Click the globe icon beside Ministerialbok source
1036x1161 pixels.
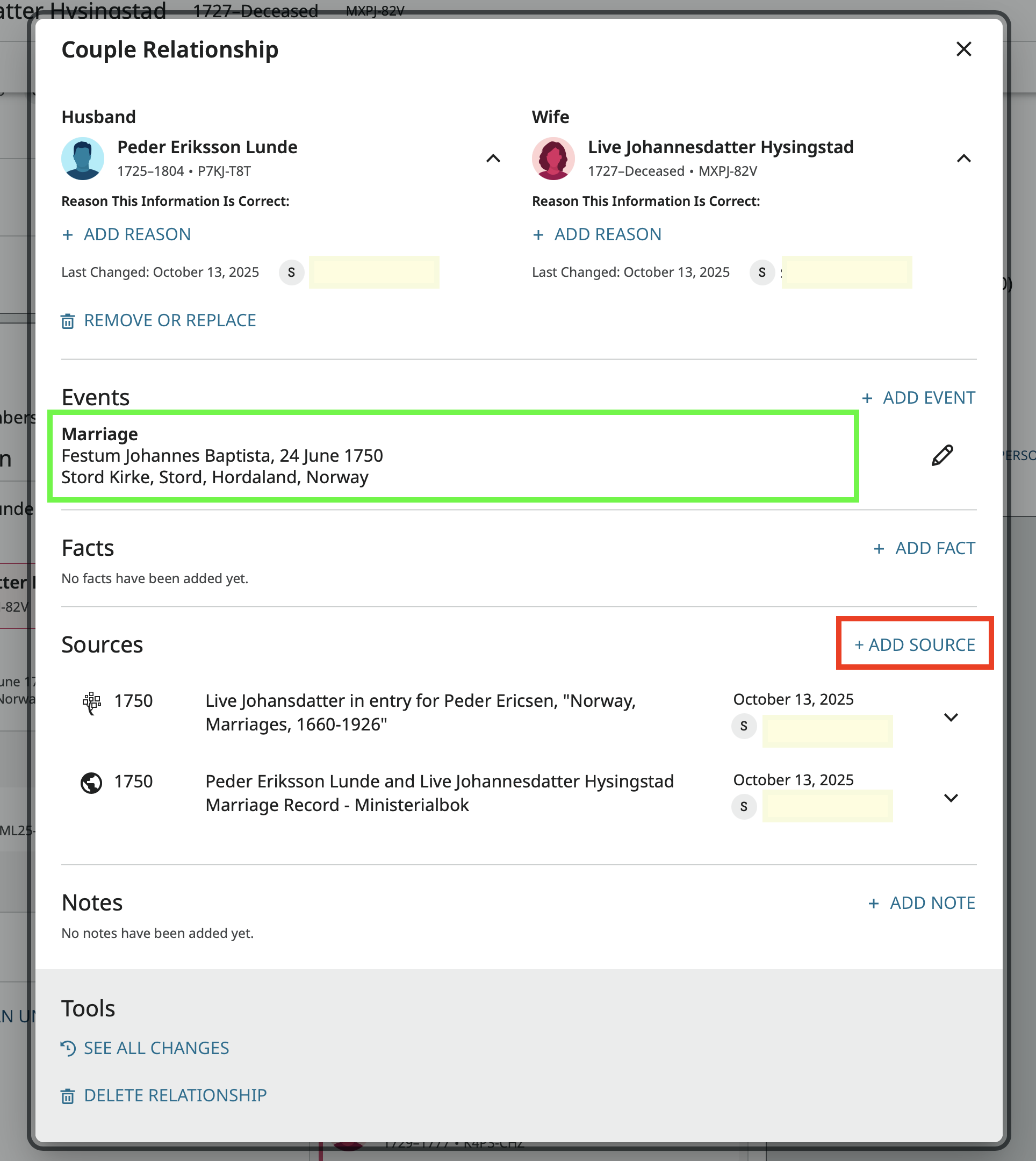click(x=91, y=783)
